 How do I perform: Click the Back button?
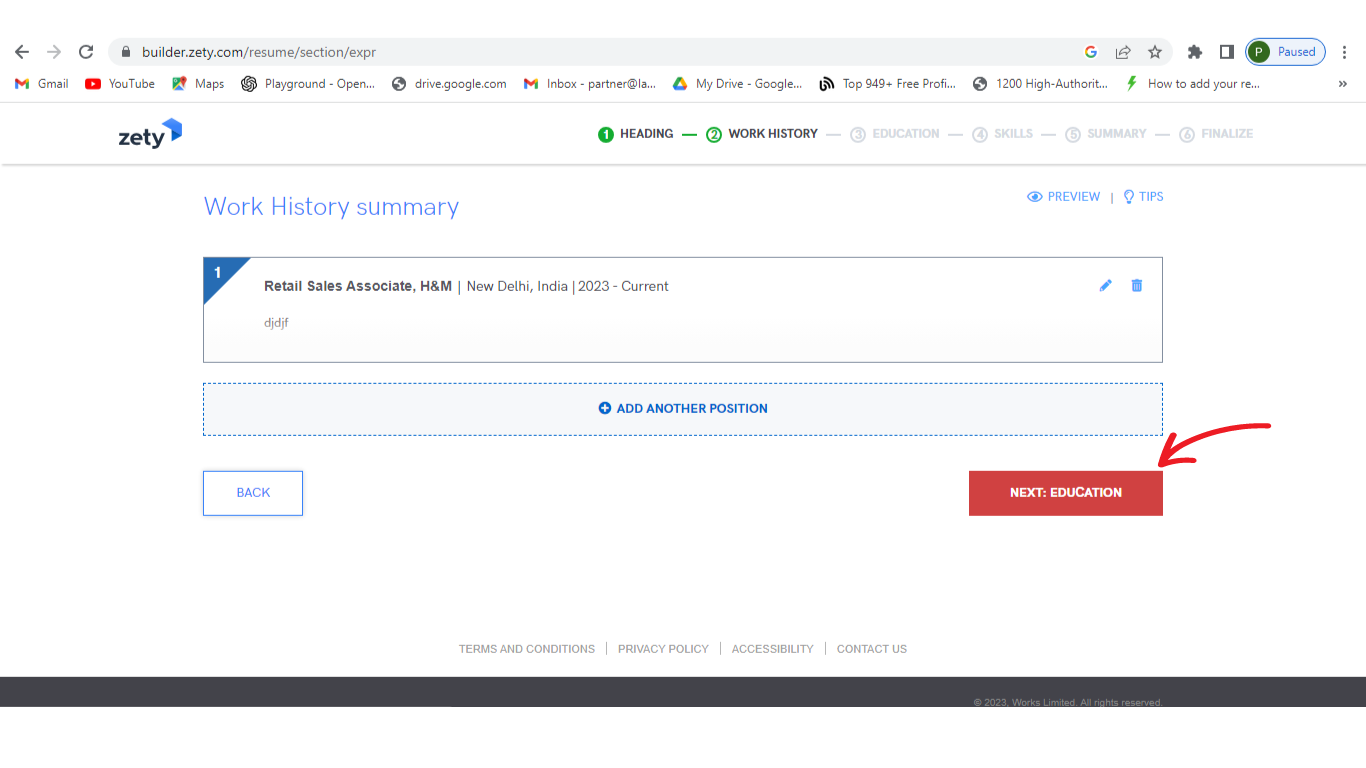tap(253, 493)
